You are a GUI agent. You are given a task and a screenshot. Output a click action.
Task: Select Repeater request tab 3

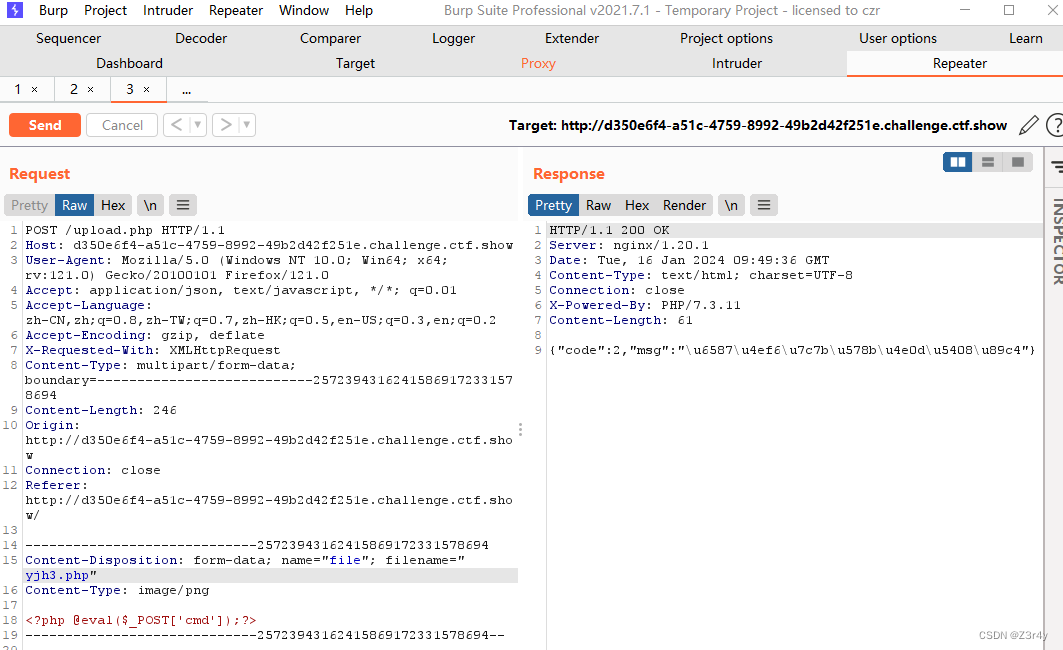click(130, 89)
